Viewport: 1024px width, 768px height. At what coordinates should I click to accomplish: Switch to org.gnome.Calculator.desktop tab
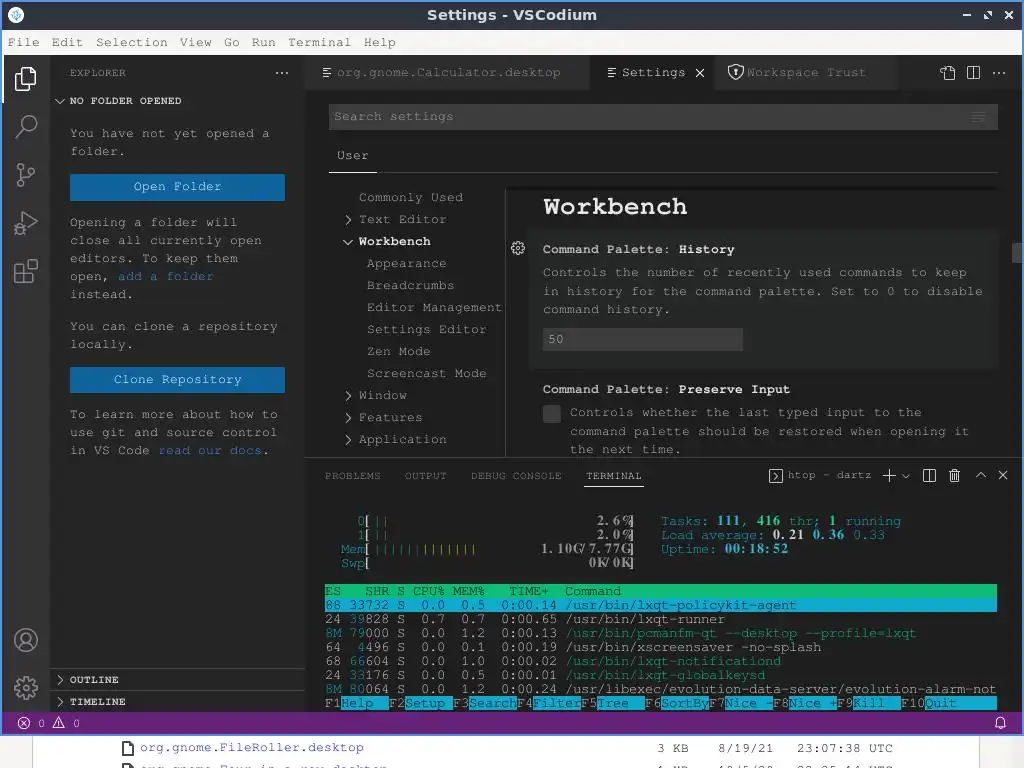[447, 72]
